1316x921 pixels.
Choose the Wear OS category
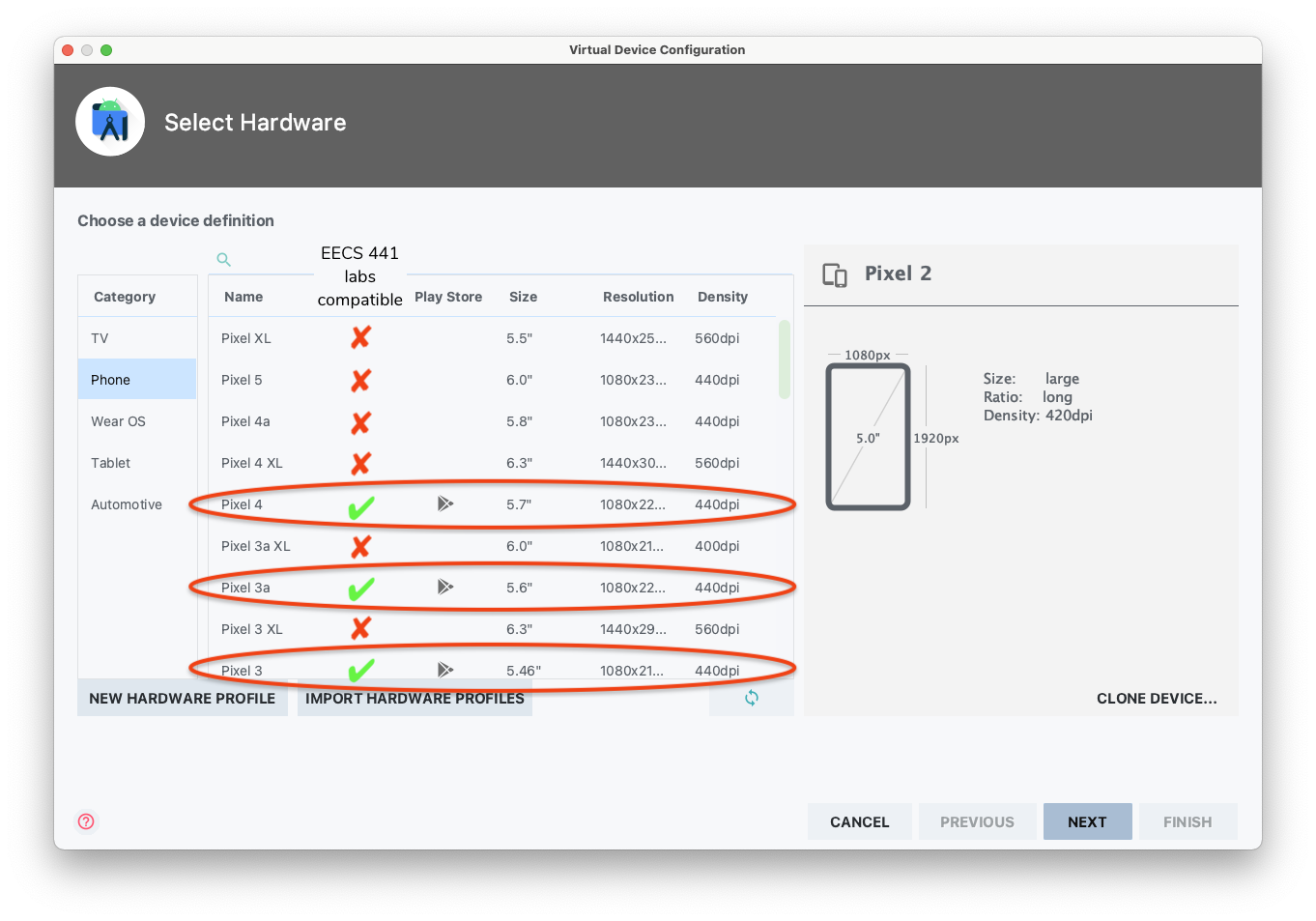click(x=118, y=421)
